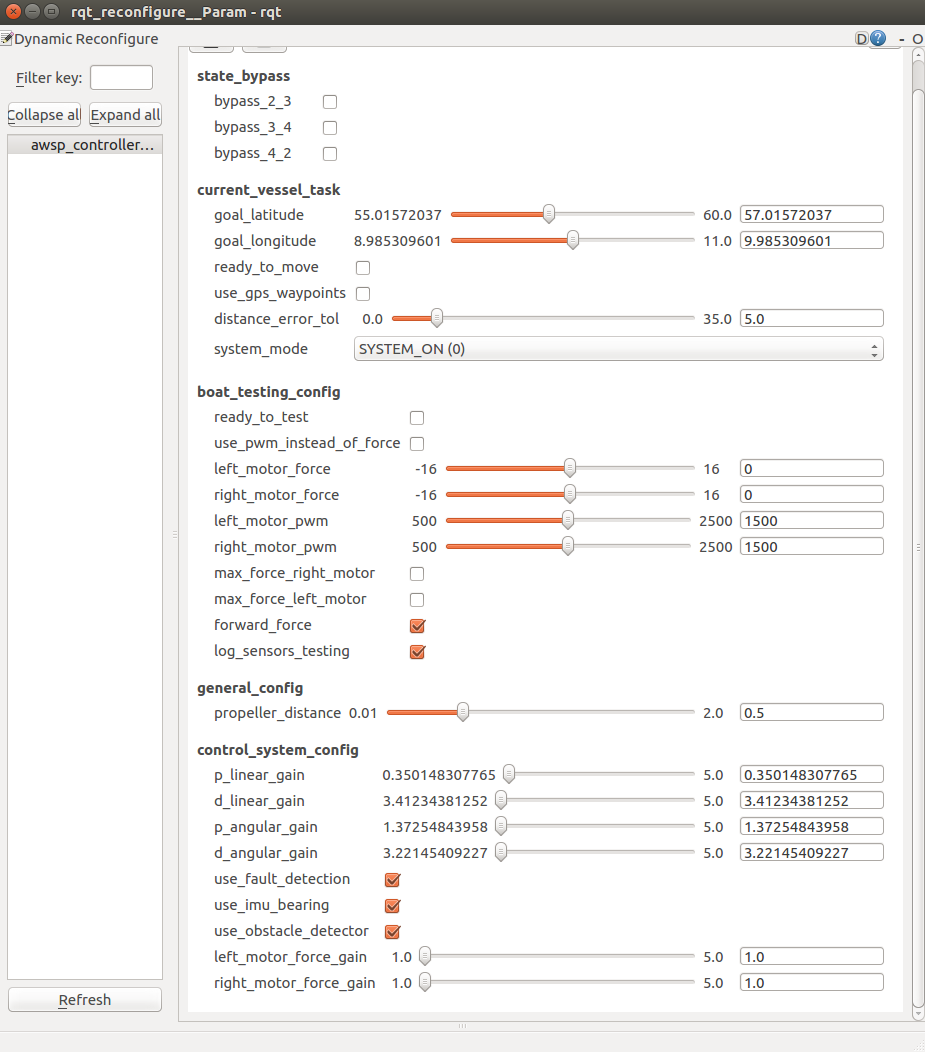925x1052 pixels.
Task: Click the O close-plugin button in header
Action: [x=917, y=40]
